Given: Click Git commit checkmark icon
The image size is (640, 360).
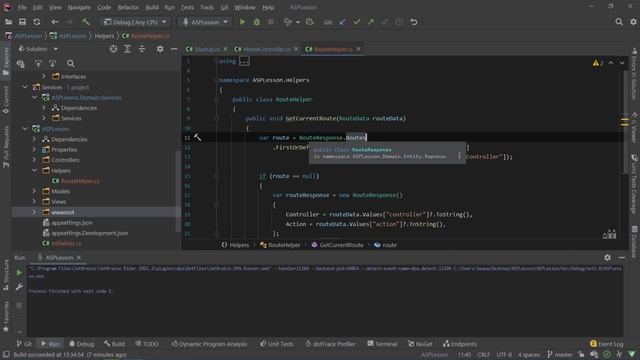Looking at the screenshot, I should 357,22.
